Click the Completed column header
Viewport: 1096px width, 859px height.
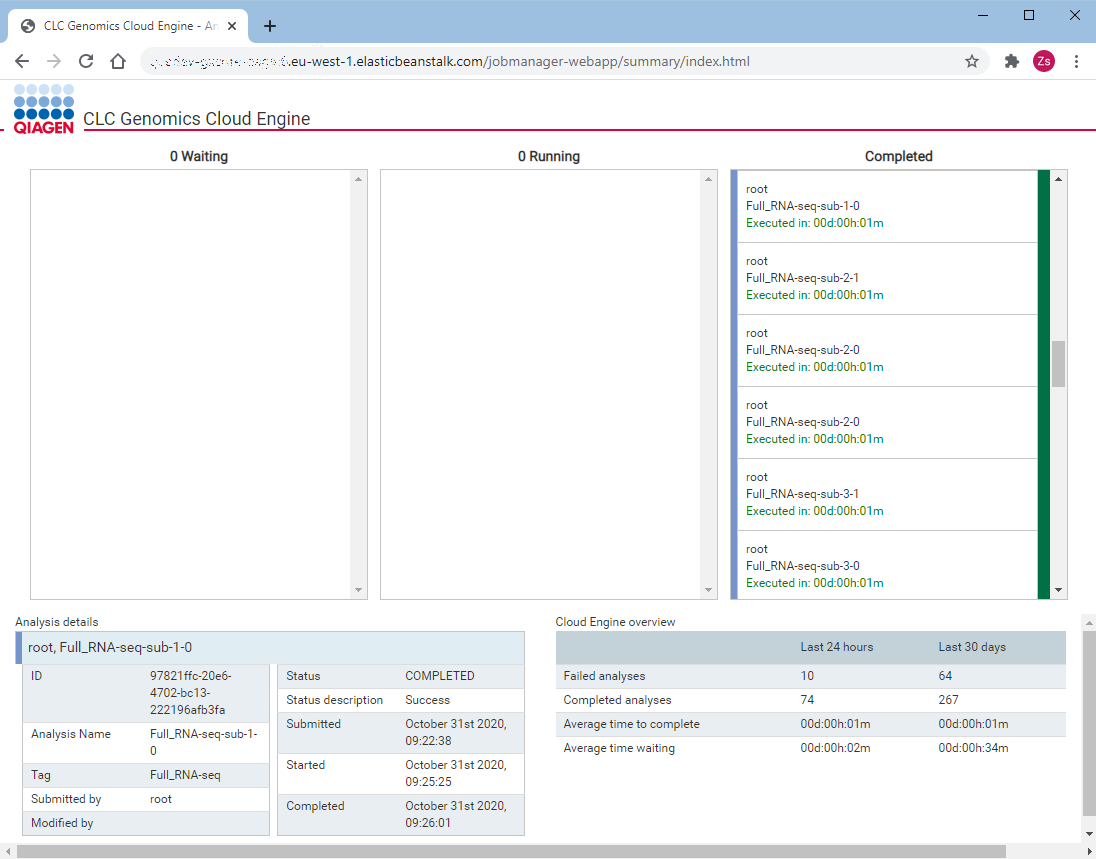pyautogui.click(x=899, y=157)
